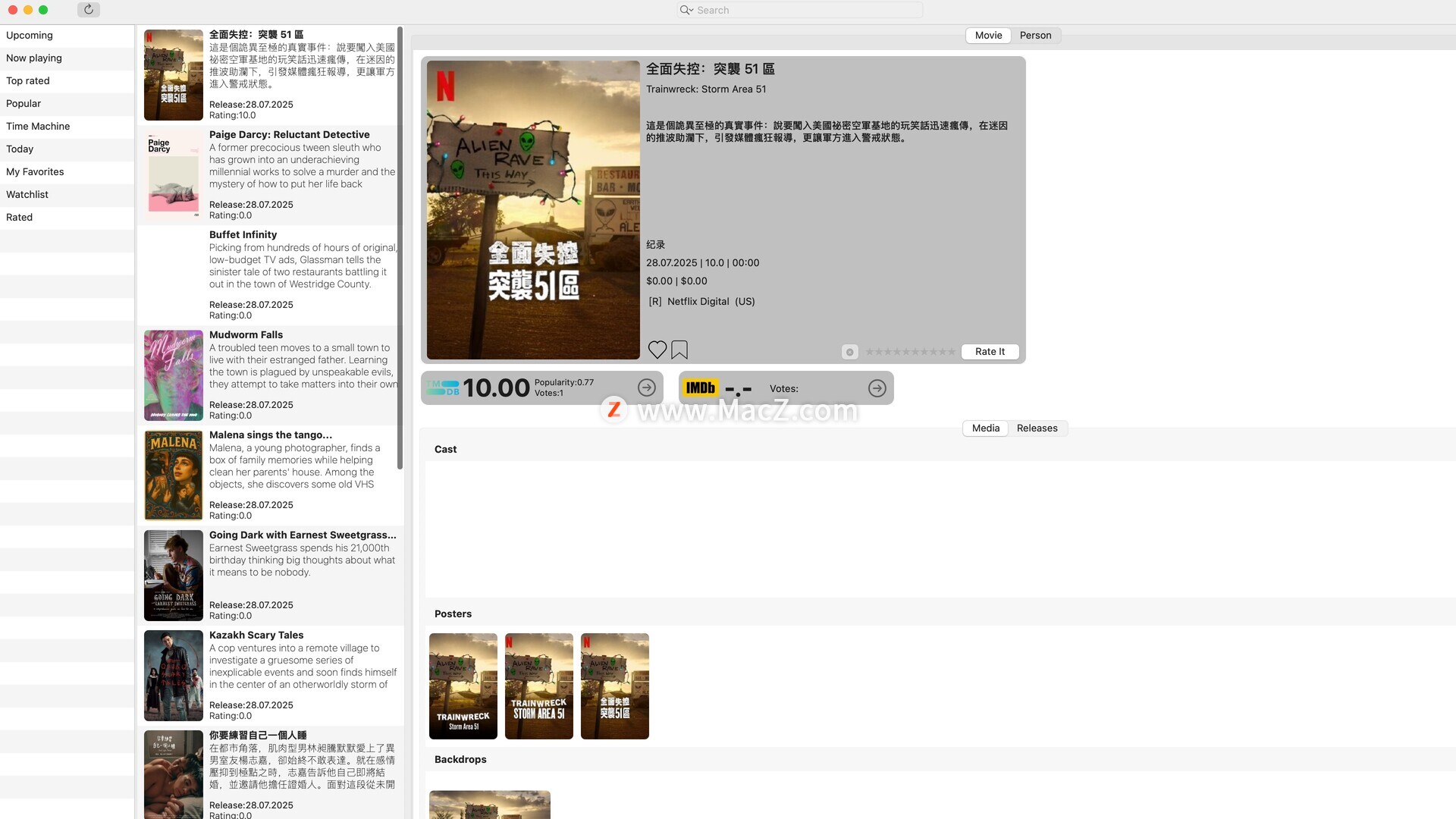Select the Releases tab

(1037, 428)
